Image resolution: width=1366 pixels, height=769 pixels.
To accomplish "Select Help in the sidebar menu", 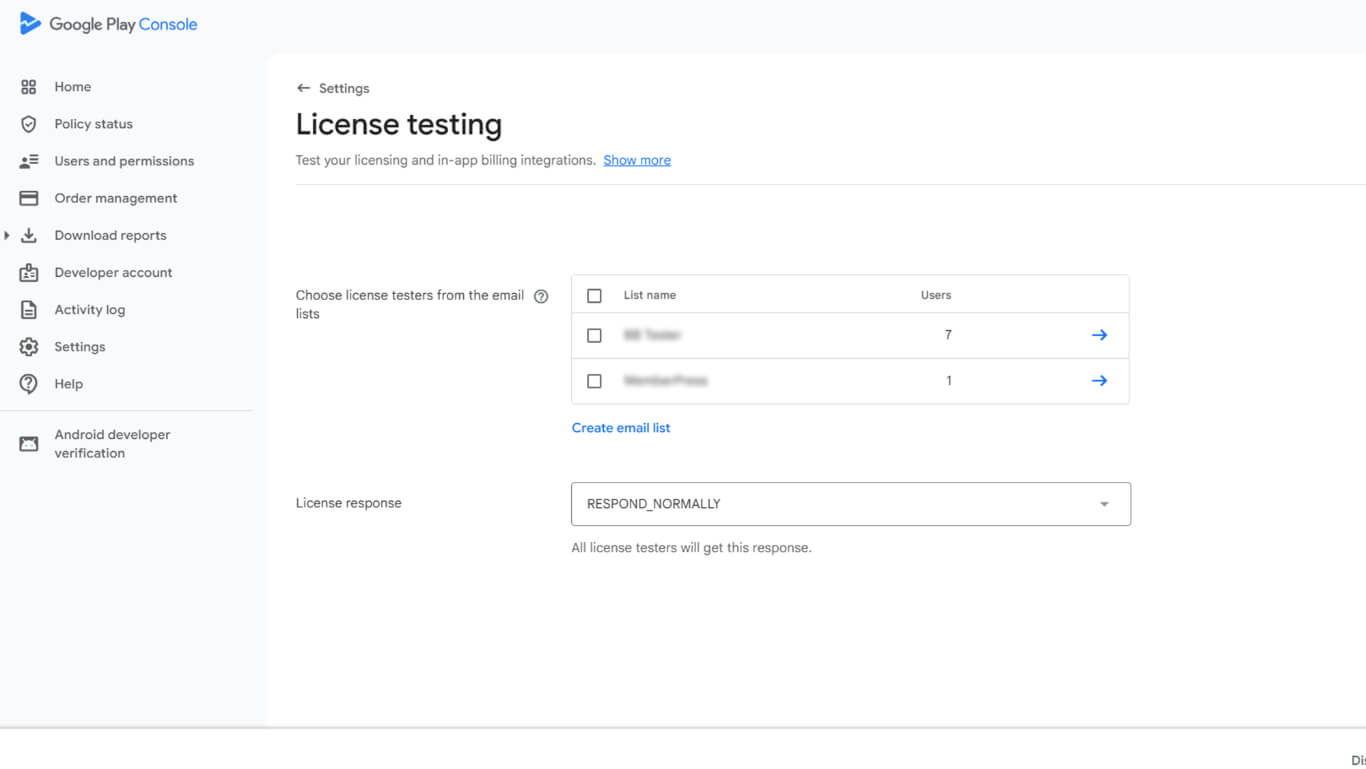I will [68, 384].
